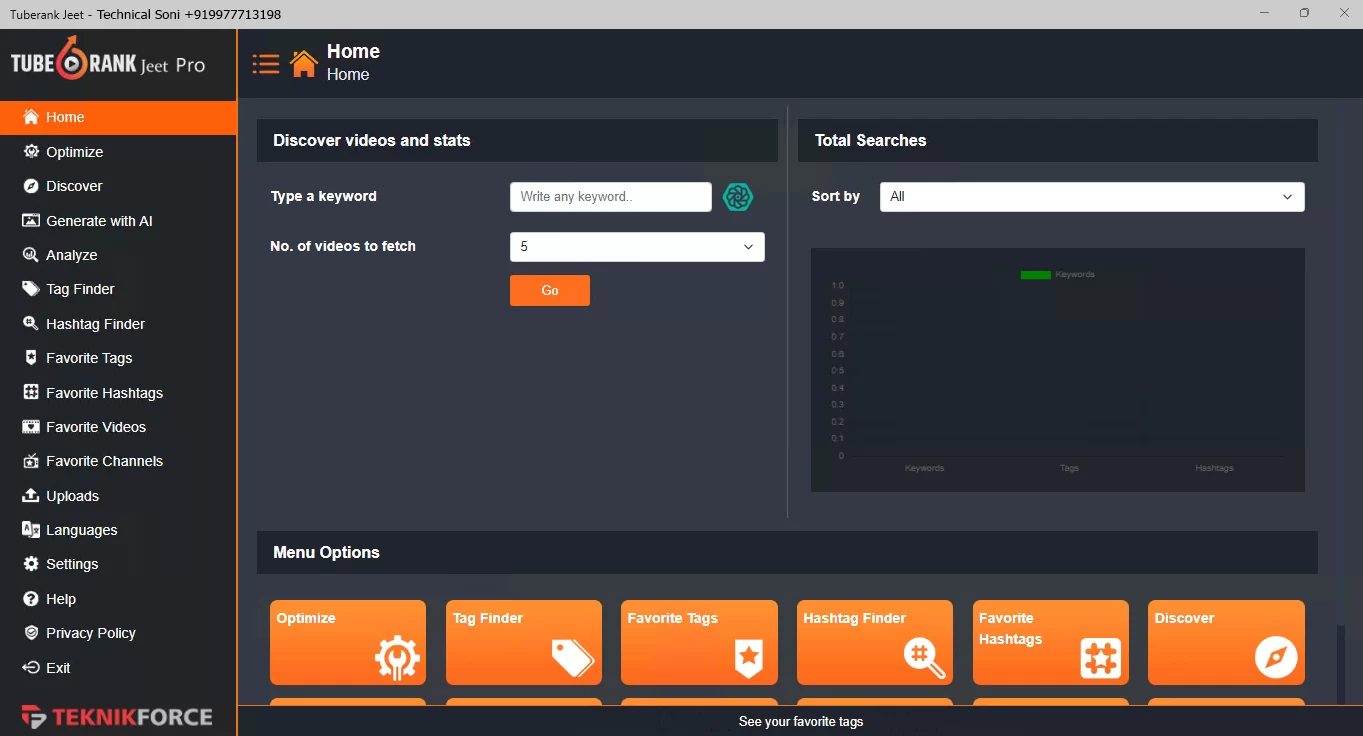The image size is (1363, 736).
Task: Click the Favorite Channels sidebar label
Action: click(104, 461)
